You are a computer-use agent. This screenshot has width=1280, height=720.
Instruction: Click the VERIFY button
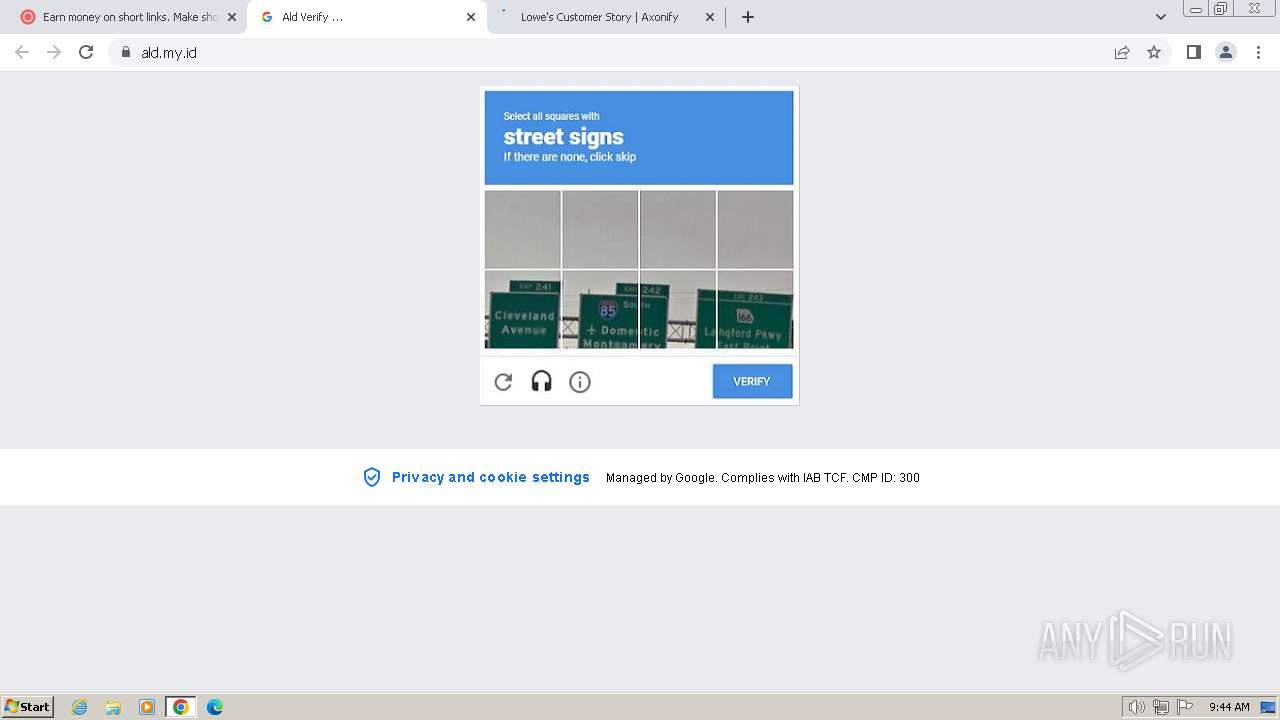click(752, 381)
